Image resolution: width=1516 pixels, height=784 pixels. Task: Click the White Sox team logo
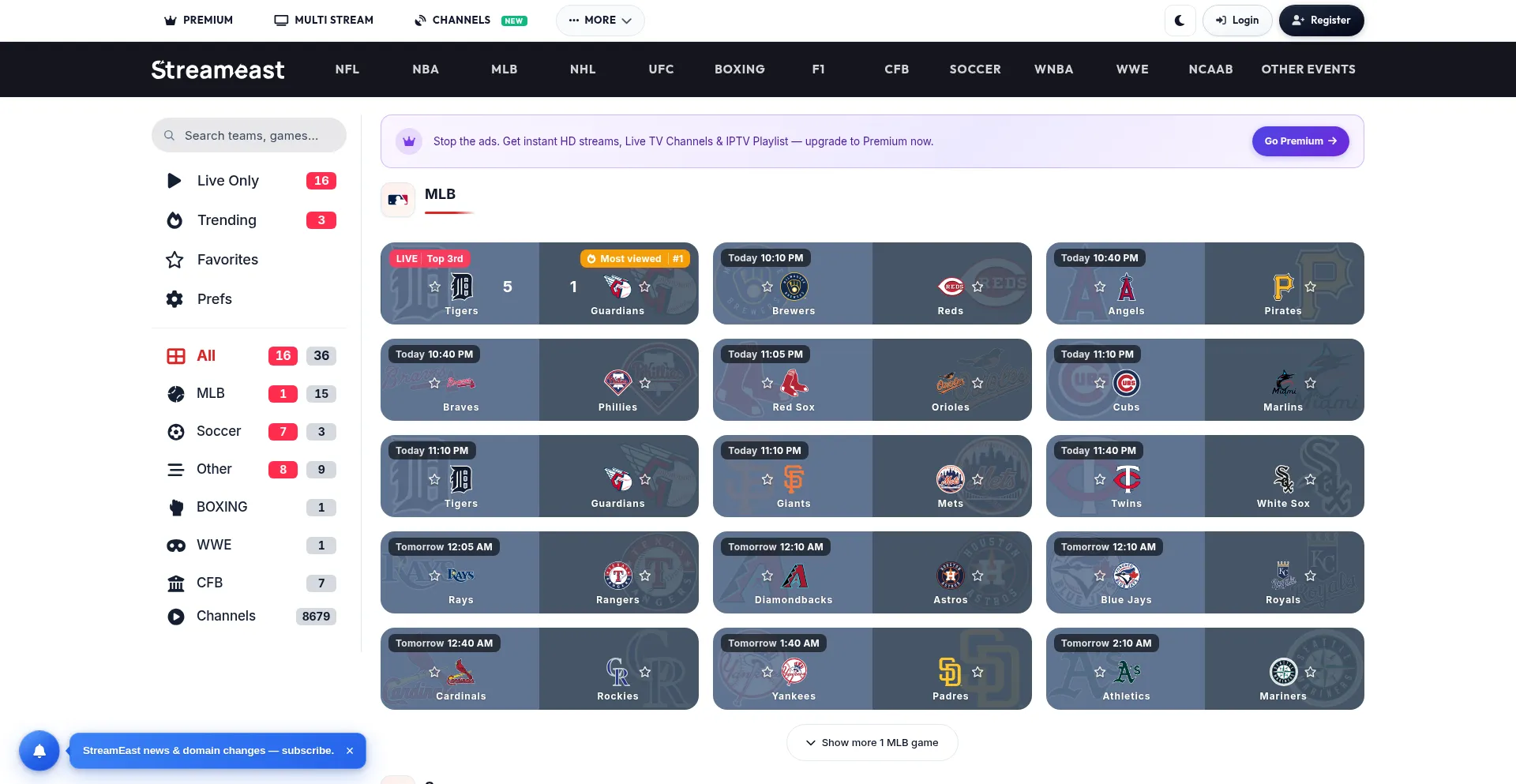(1283, 479)
